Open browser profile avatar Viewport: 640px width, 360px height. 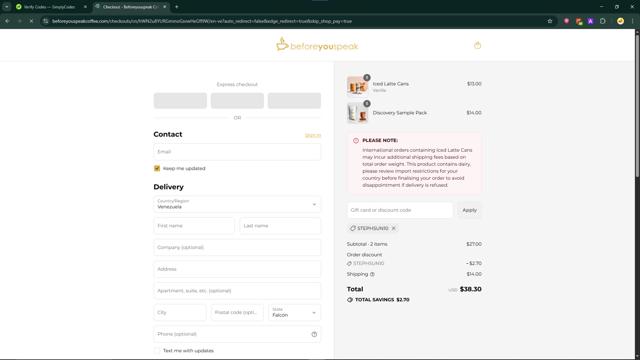(620, 21)
